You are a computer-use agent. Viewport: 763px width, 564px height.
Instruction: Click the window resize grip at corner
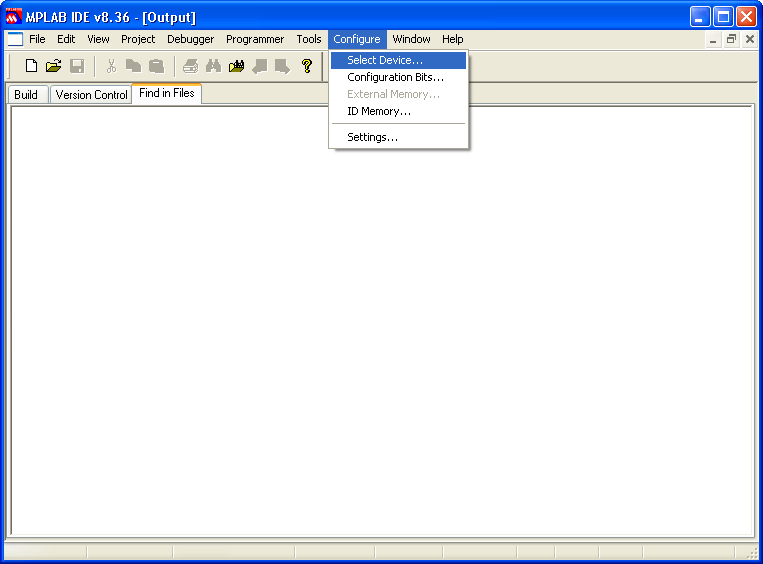(x=753, y=553)
